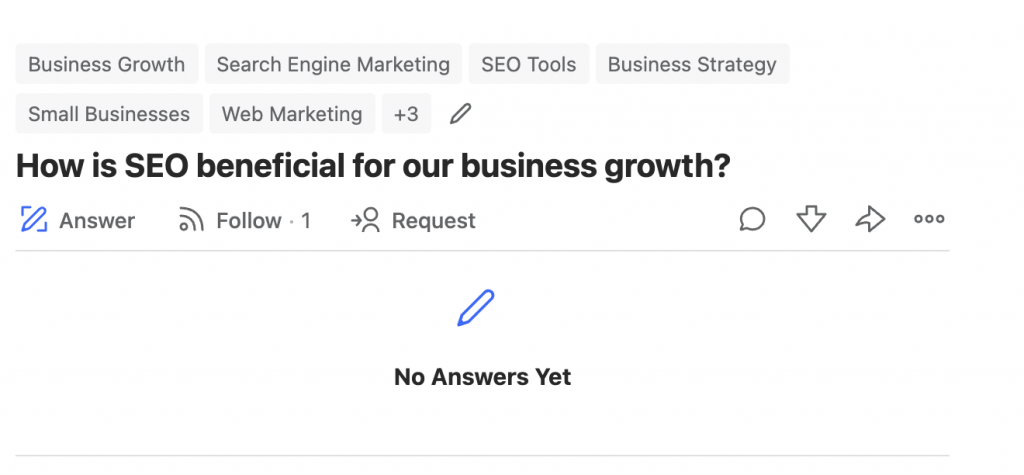The width and height of the screenshot is (1024, 475).
Task: Click the Request person-arrow icon
Action: coord(366,220)
